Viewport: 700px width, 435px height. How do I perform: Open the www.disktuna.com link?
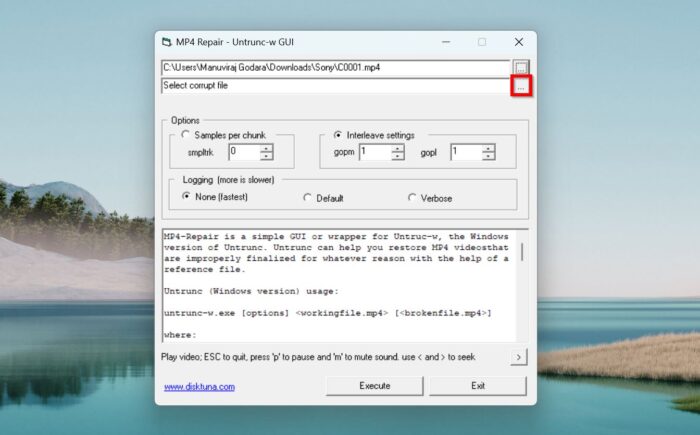(199, 387)
